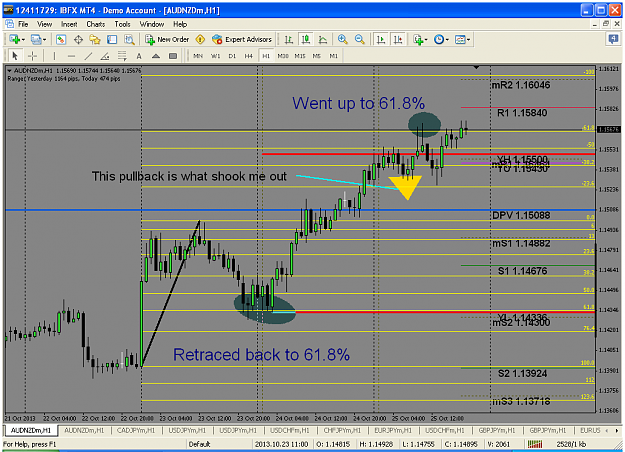The height and width of the screenshot is (452, 625).
Task: Select the Trendline drawing tool
Action: coord(88,56)
